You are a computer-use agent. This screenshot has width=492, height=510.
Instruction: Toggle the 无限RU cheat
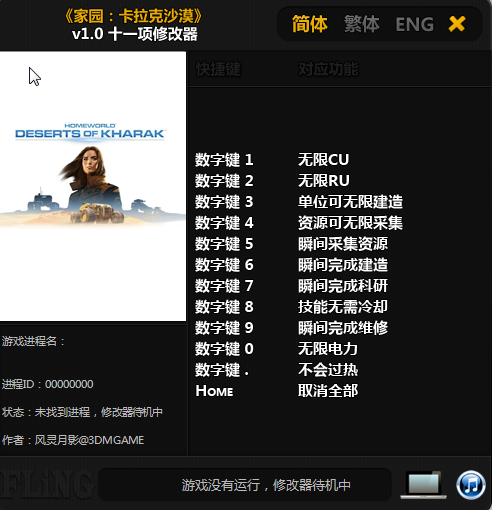(323, 181)
